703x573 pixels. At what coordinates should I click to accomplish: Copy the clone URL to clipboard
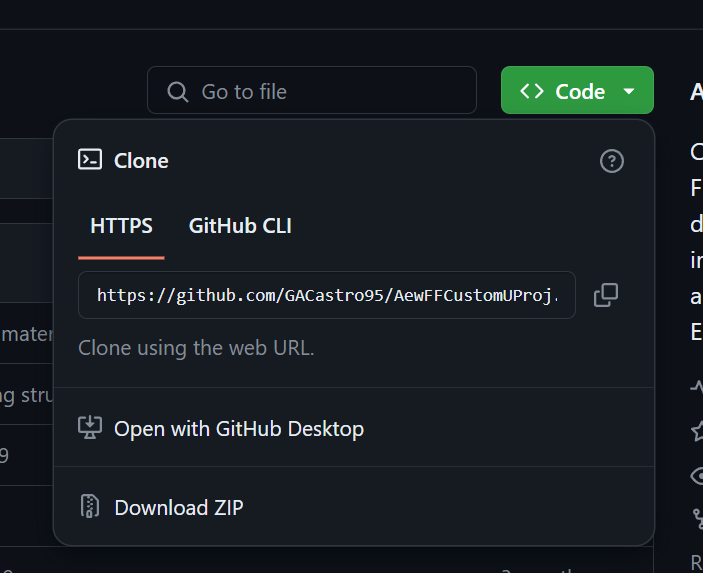click(x=606, y=295)
